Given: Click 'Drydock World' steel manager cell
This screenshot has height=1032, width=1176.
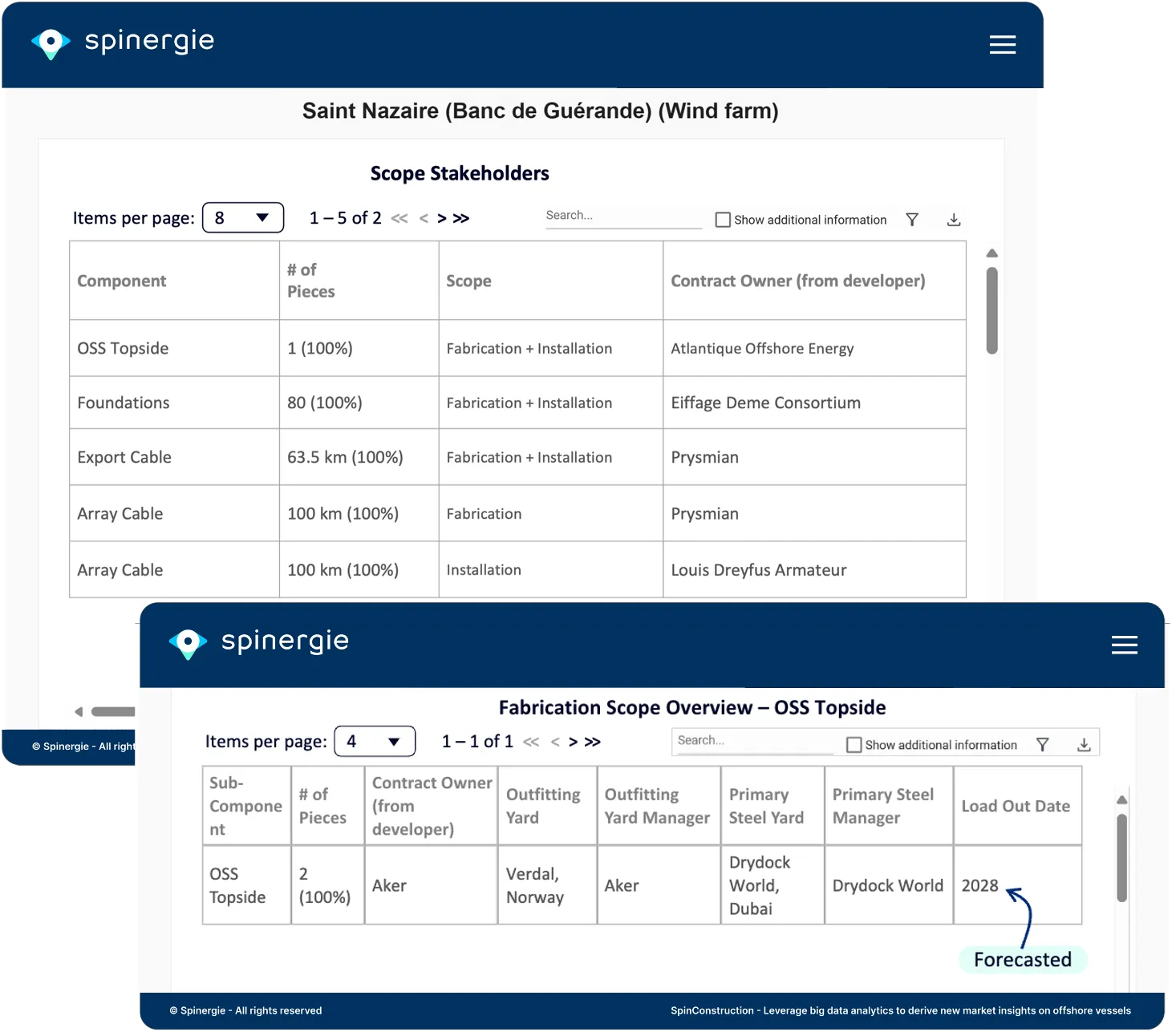Looking at the screenshot, I should pos(889,886).
